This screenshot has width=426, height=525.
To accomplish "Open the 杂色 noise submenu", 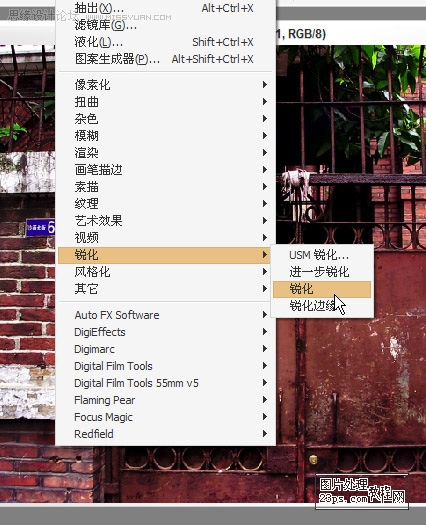I will point(166,119).
